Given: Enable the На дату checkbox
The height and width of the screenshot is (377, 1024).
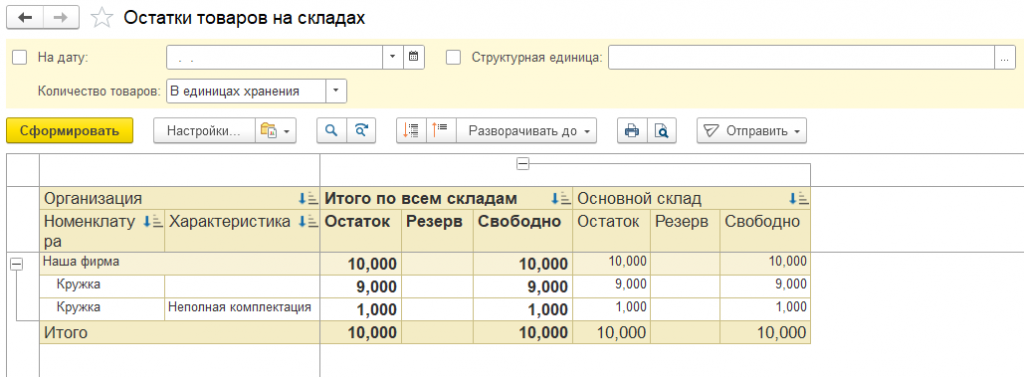Looking at the screenshot, I should pos(20,57).
